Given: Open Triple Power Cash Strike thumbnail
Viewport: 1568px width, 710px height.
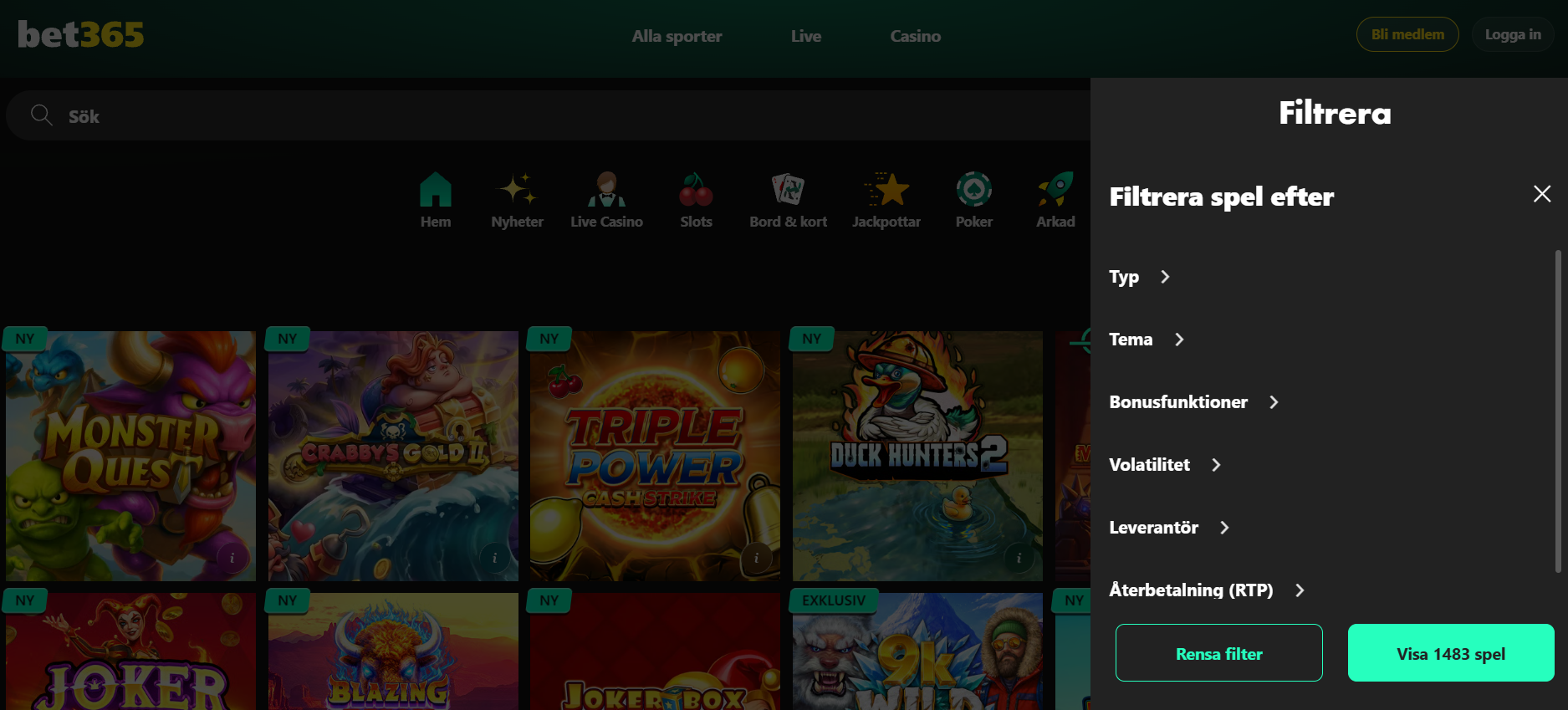Looking at the screenshot, I should point(655,456).
